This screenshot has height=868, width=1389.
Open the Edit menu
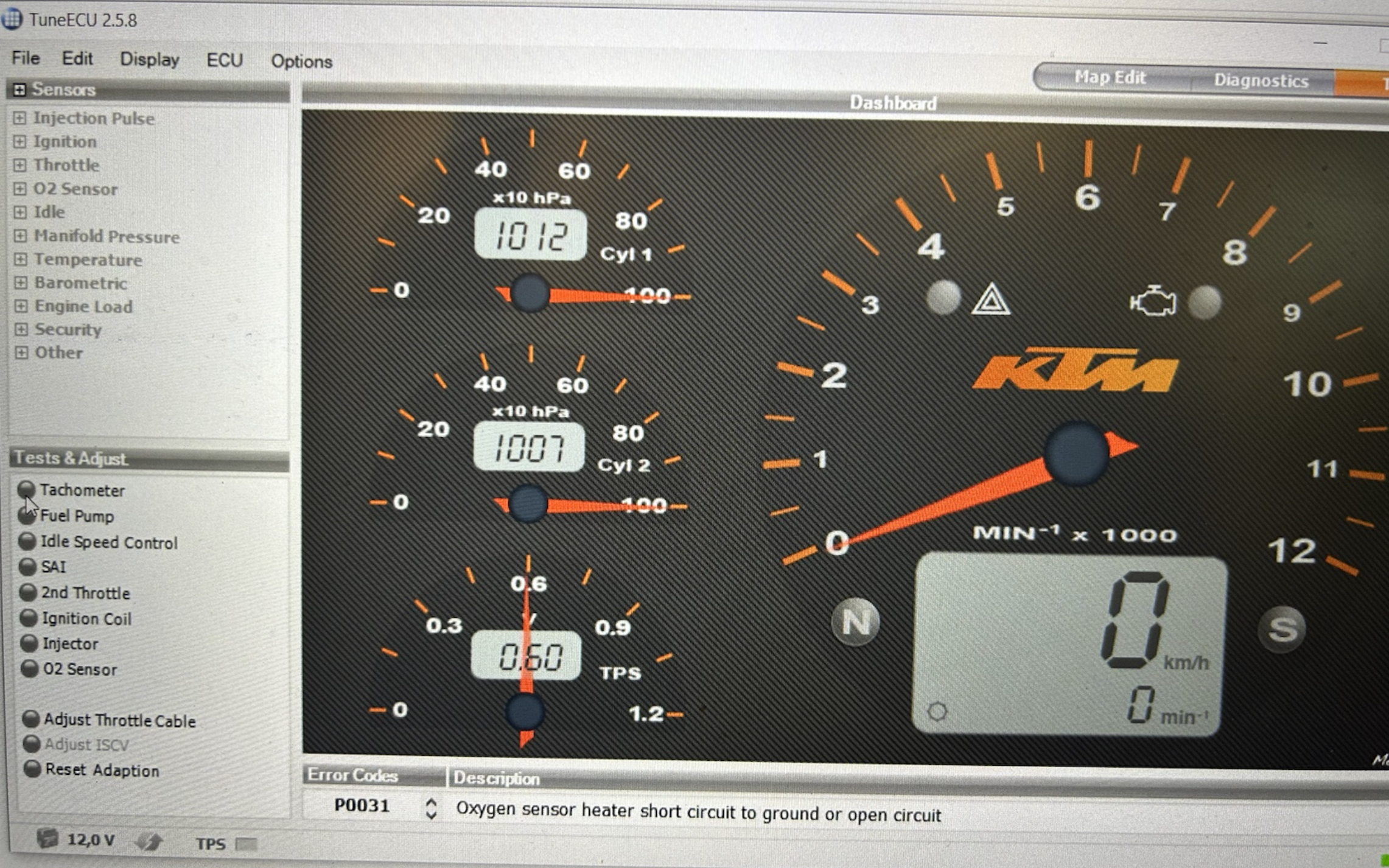77,58
